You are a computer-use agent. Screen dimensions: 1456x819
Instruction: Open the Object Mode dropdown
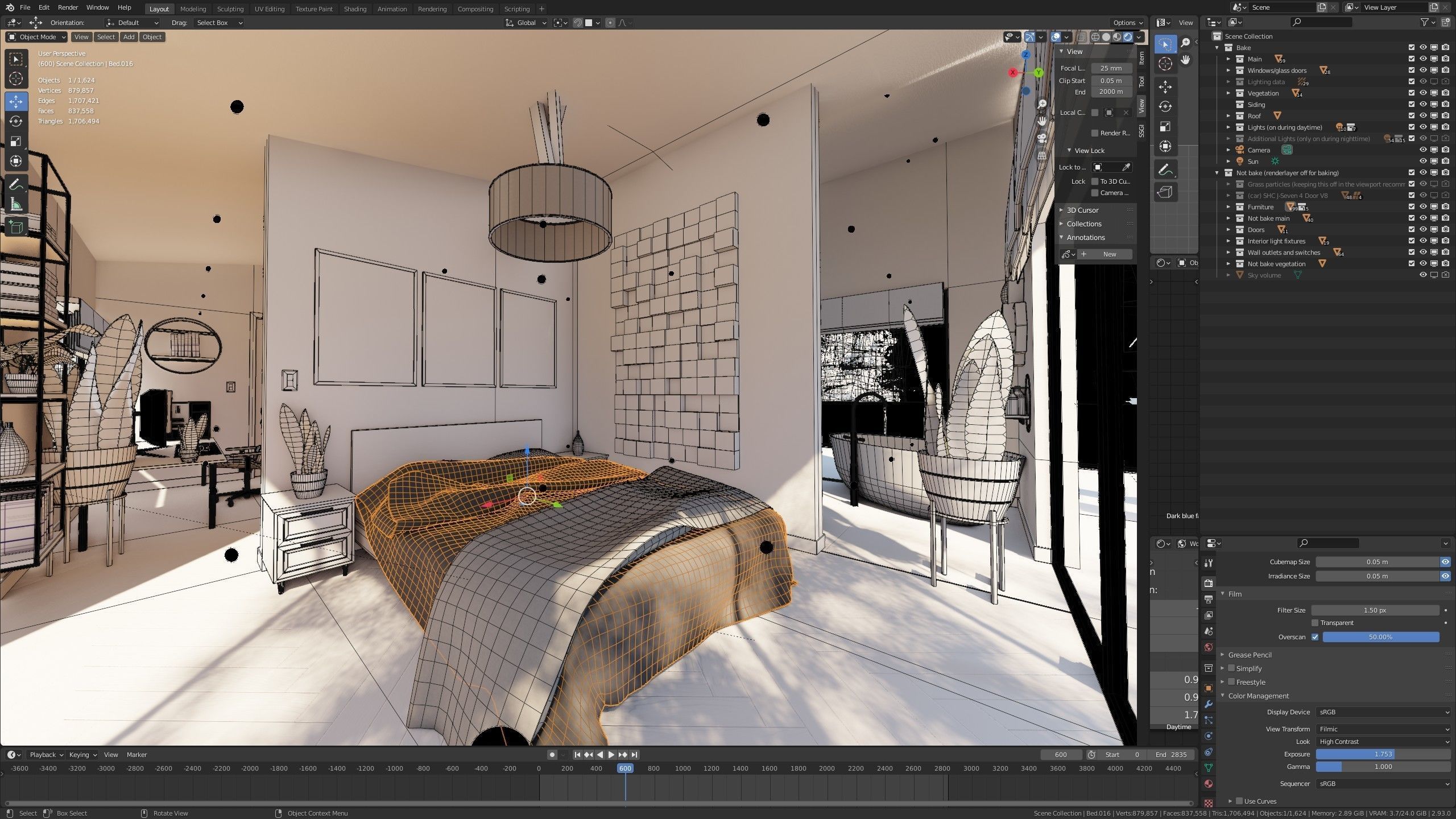click(37, 37)
